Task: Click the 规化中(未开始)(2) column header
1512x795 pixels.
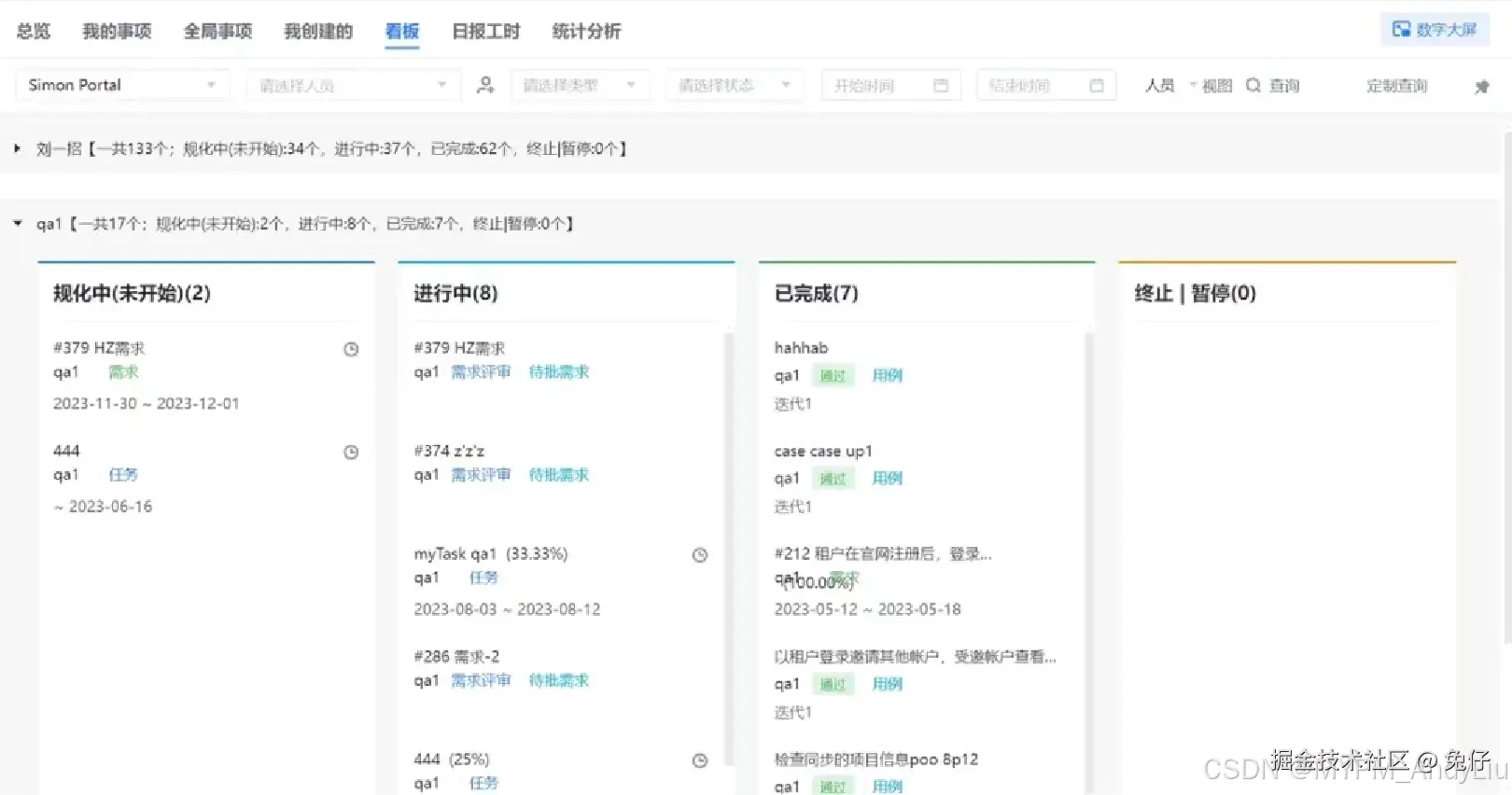Action: (132, 293)
